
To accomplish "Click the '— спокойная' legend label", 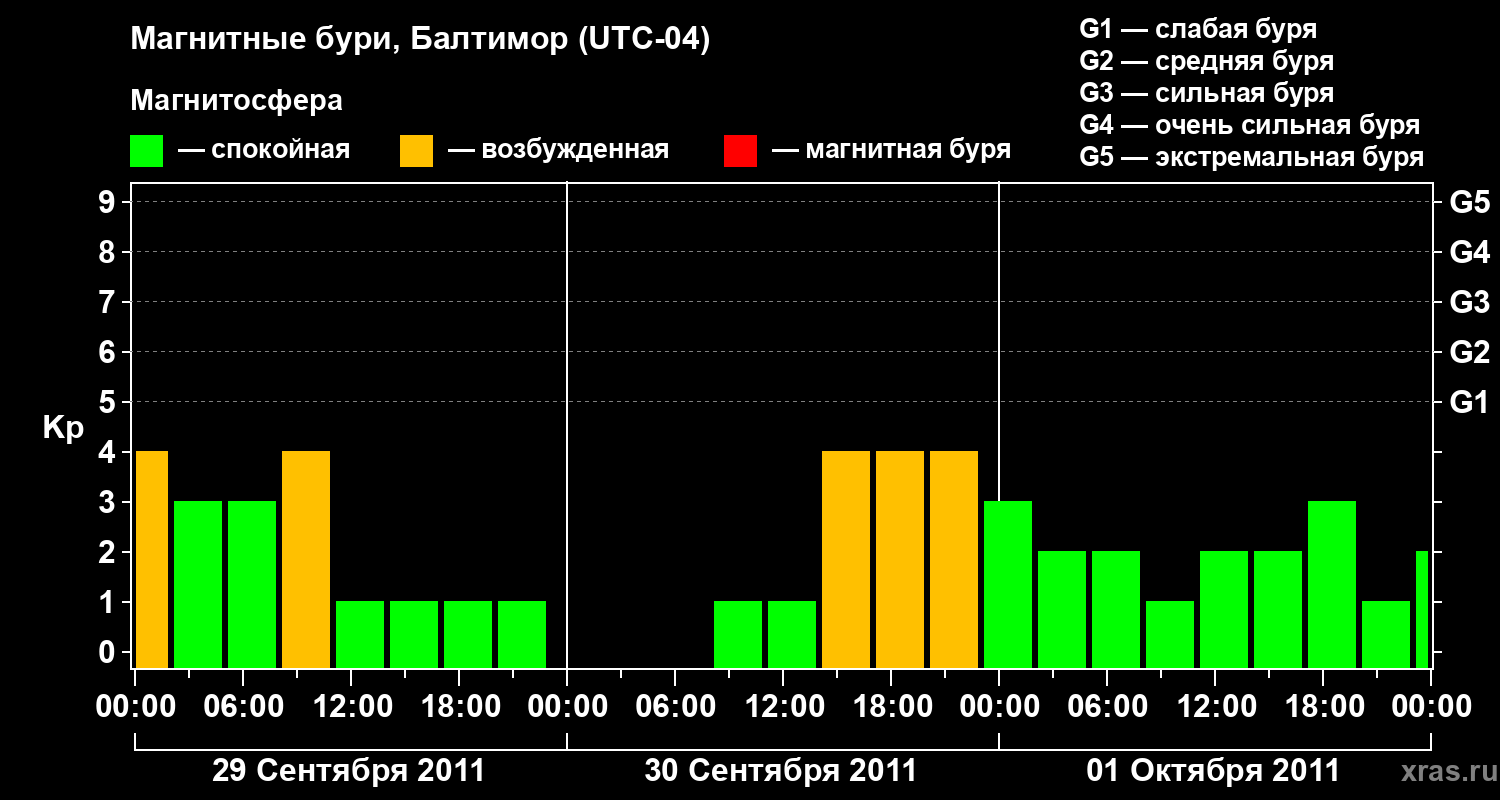I will click(264, 151).
